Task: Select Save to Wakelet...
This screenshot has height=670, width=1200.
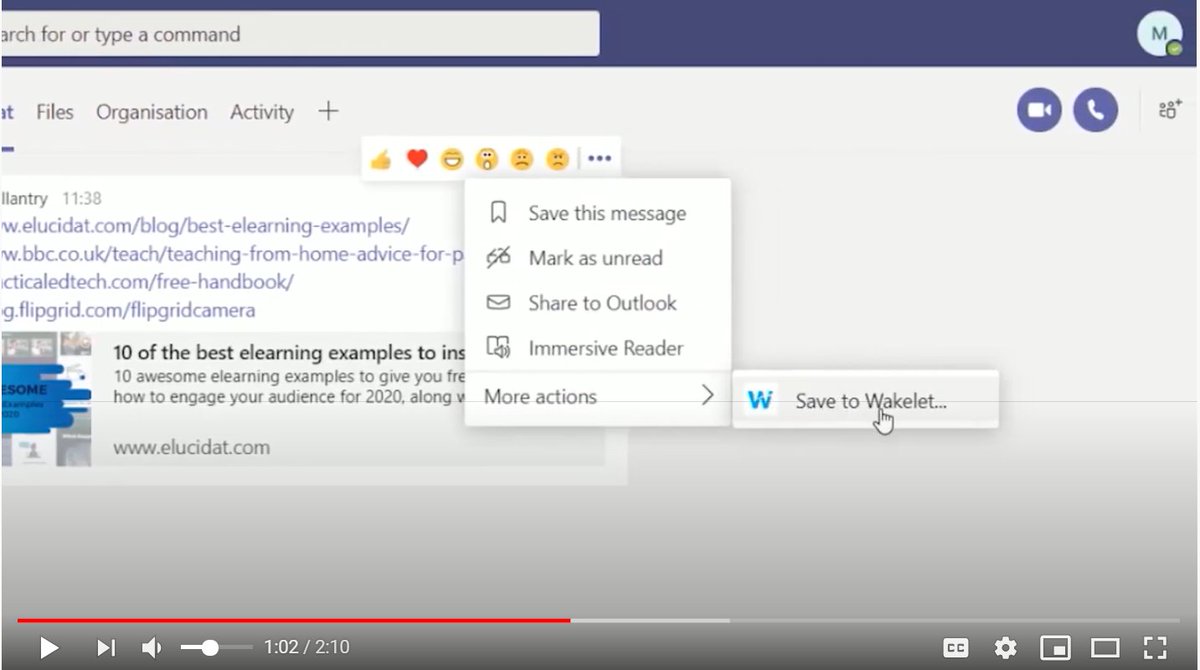Action: pos(865,401)
